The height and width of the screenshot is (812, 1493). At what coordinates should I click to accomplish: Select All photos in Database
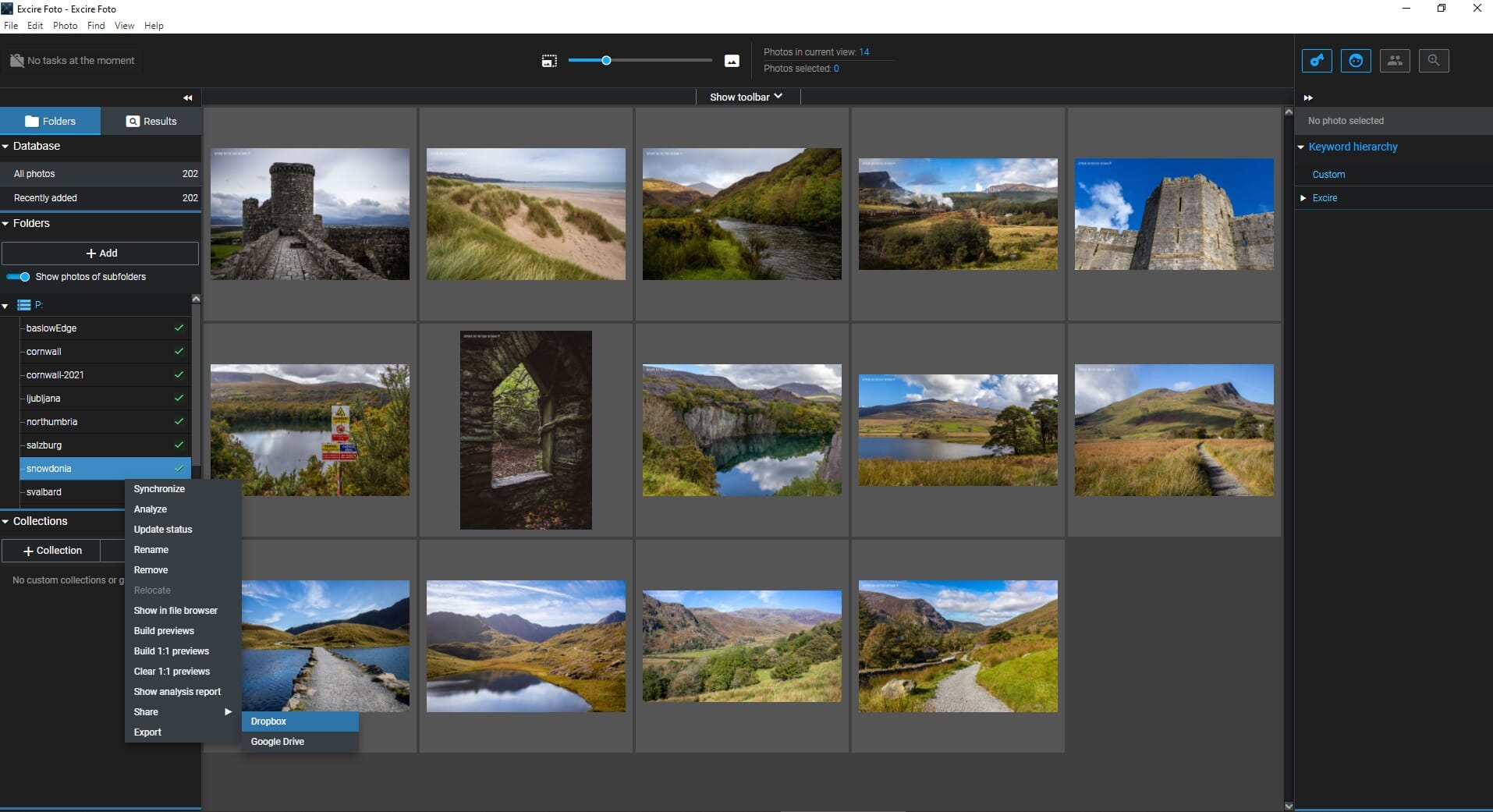(101, 173)
